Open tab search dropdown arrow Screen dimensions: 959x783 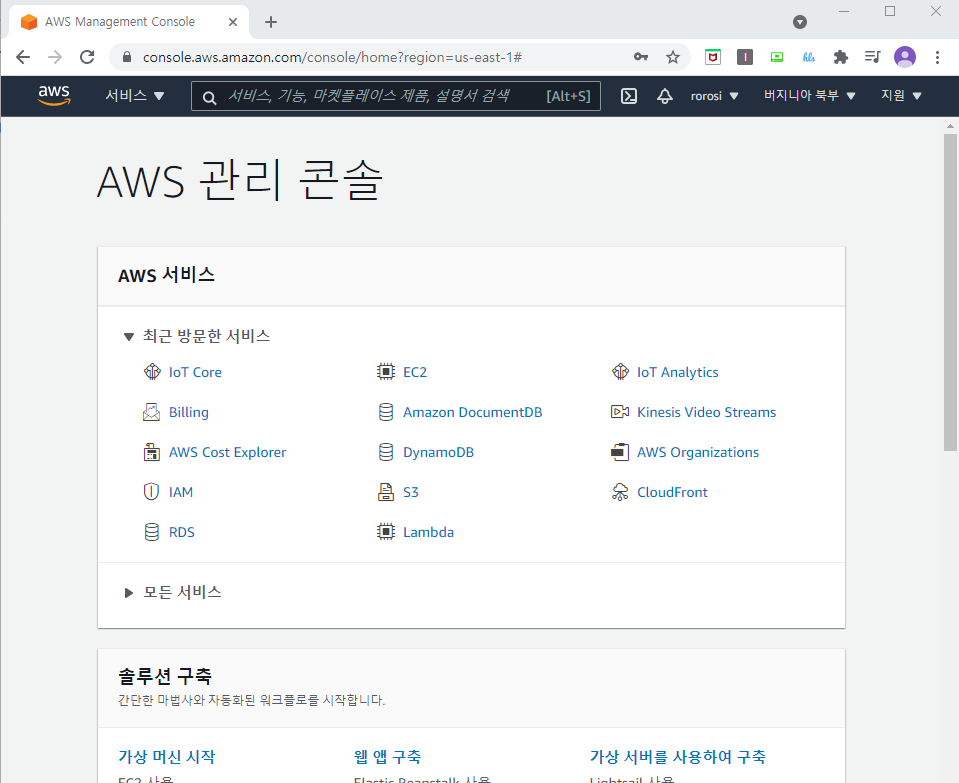[800, 22]
